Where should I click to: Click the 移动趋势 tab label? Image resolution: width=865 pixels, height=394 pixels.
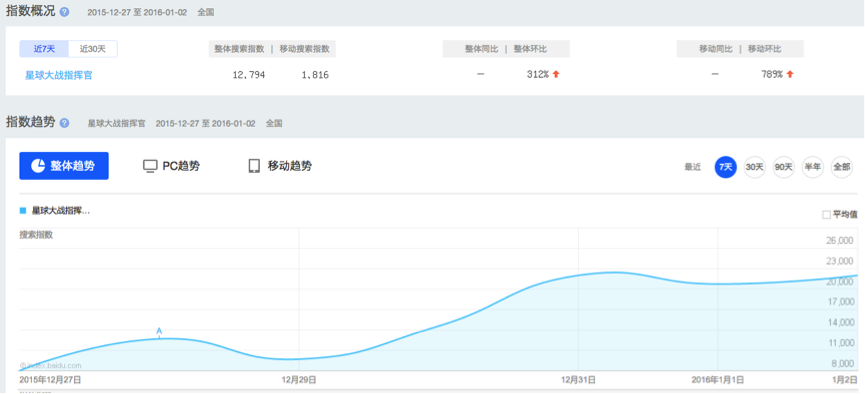(x=290, y=166)
